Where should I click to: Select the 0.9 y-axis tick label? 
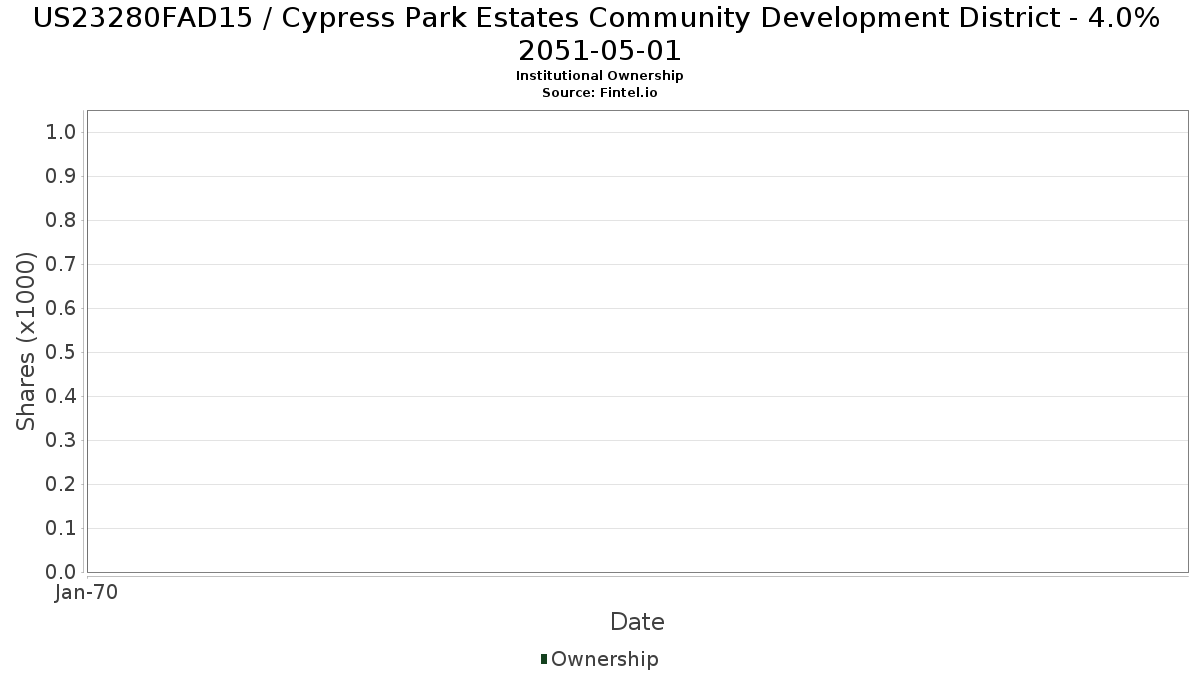(x=61, y=177)
